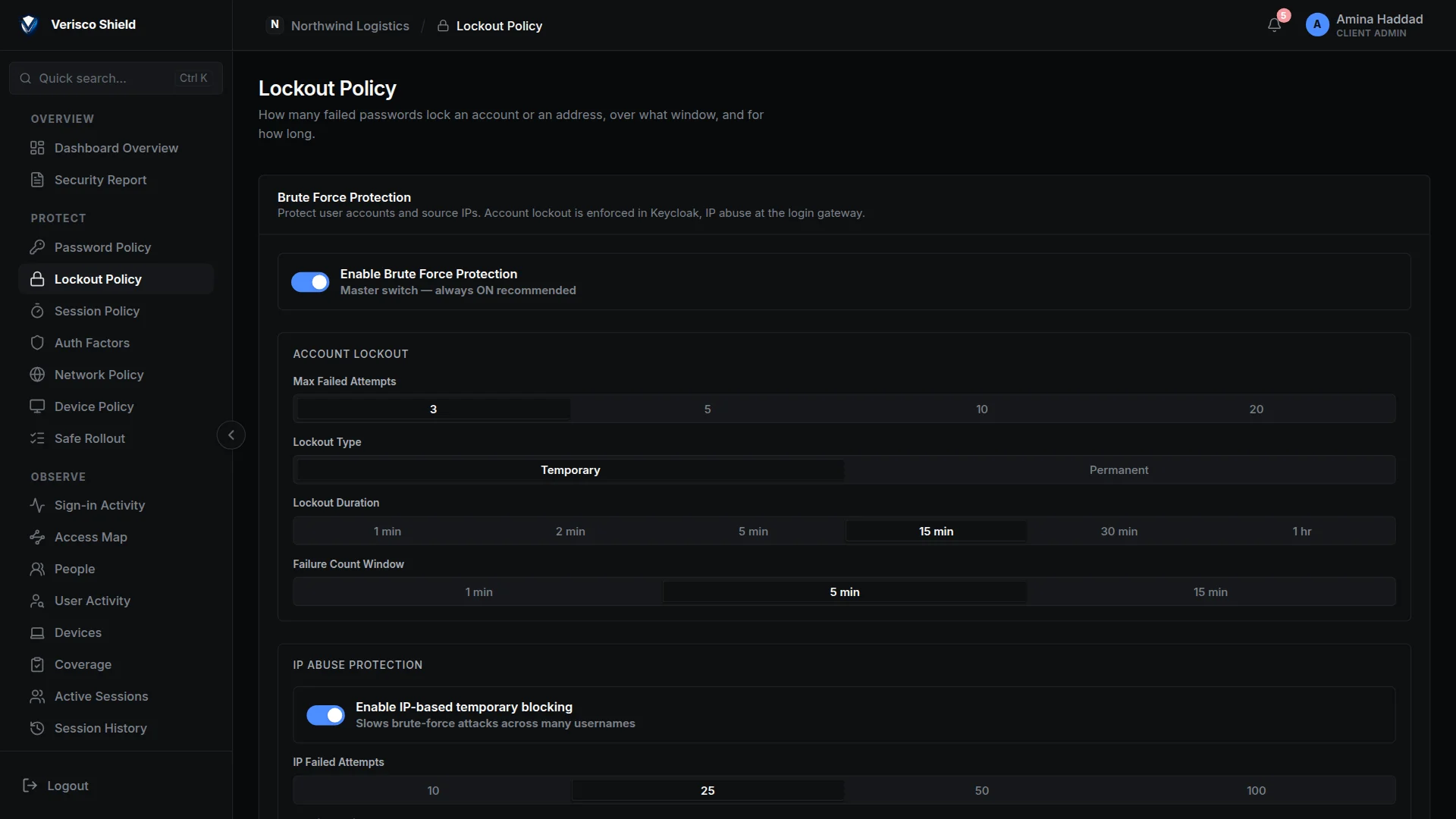This screenshot has width=1456, height=819.
Task: Click Lockout Policy breadcrumb
Action: (490, 26)
